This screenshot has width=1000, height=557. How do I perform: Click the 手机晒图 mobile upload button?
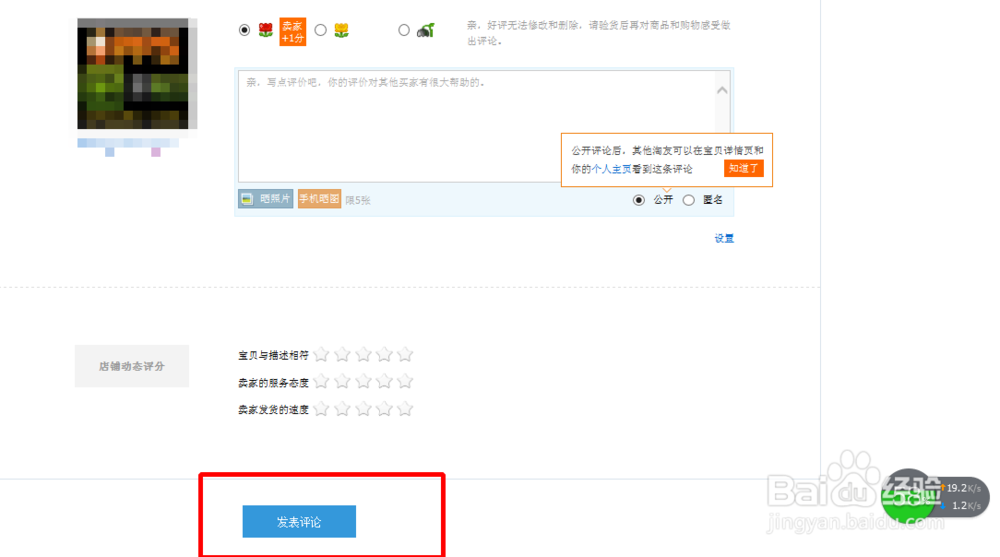320,199
